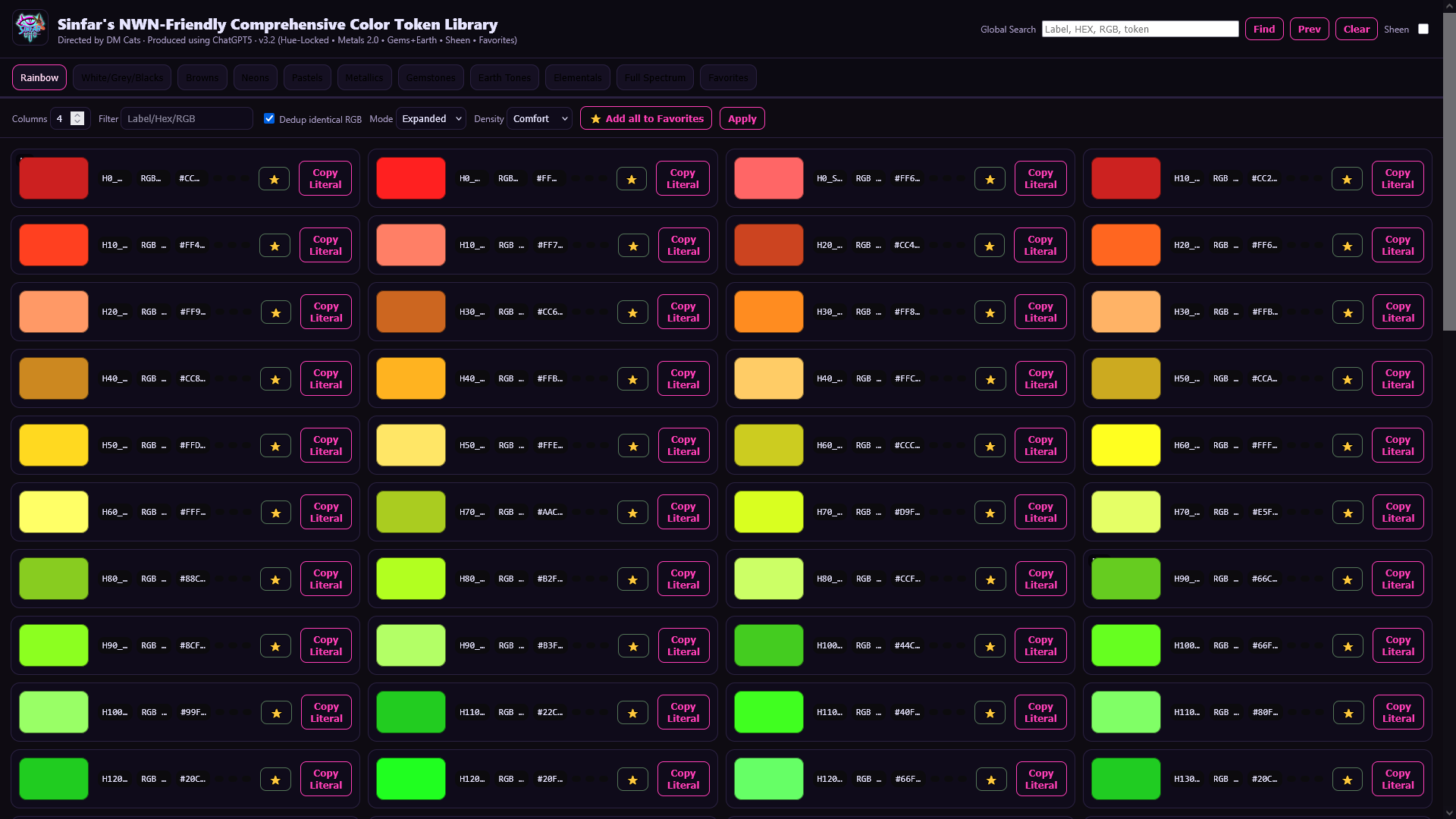Uncheck Dedup identical RGB checkbox
The width and height of the screenshot is (1456, 819).
269,118
